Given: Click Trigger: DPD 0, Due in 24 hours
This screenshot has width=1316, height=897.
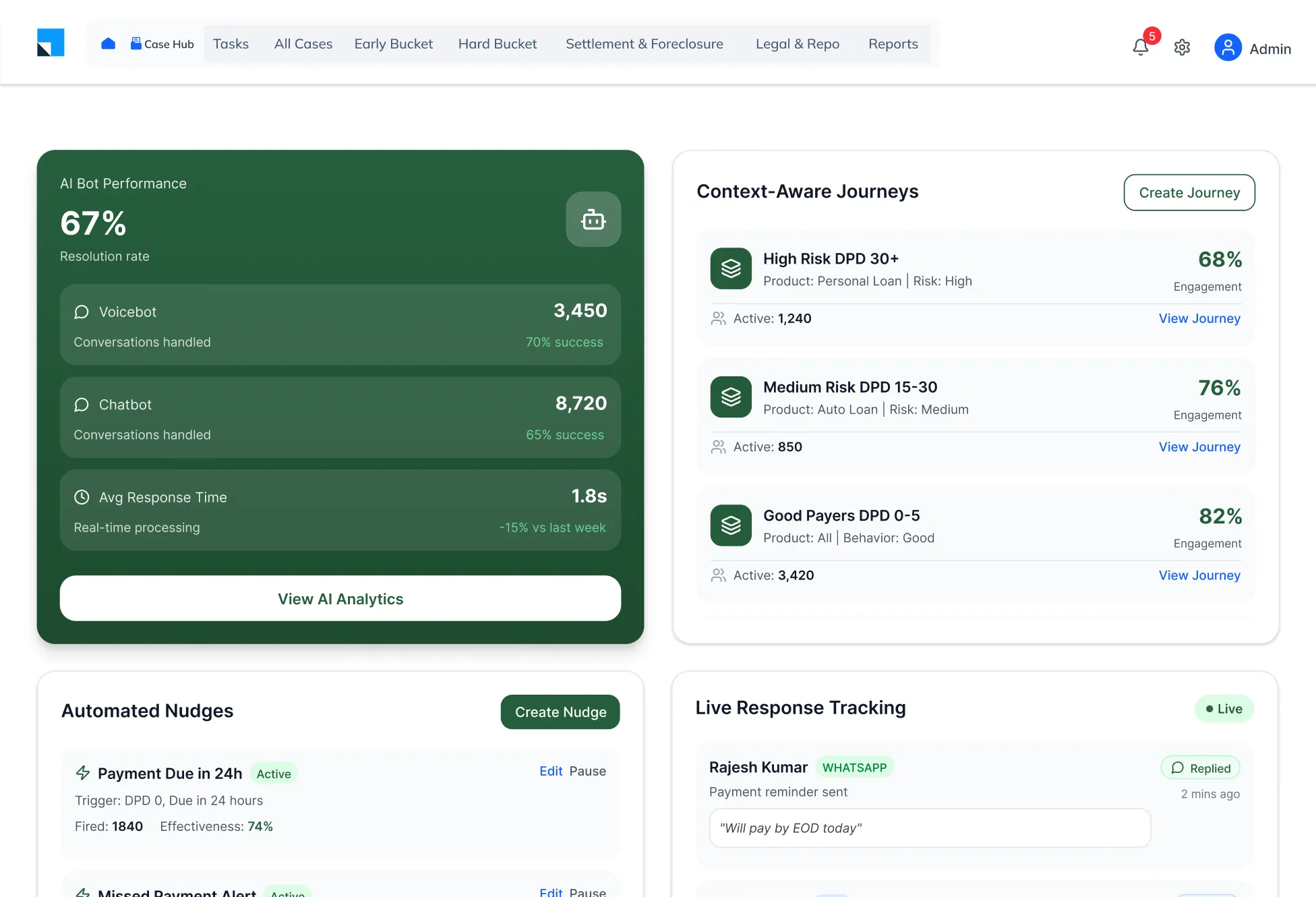Looking at the screenshot, I should click(x=169, y=801).
